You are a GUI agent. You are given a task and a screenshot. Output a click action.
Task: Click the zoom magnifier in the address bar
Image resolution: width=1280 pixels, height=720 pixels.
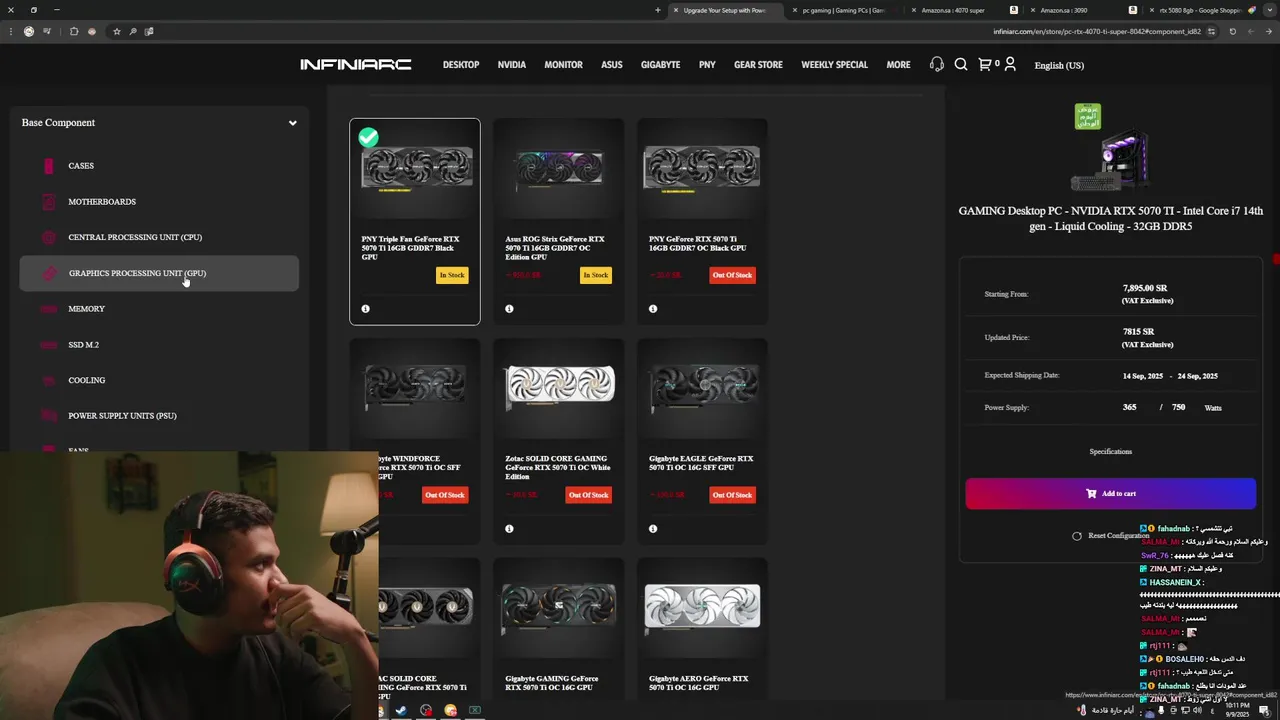(x=133, y=31)
